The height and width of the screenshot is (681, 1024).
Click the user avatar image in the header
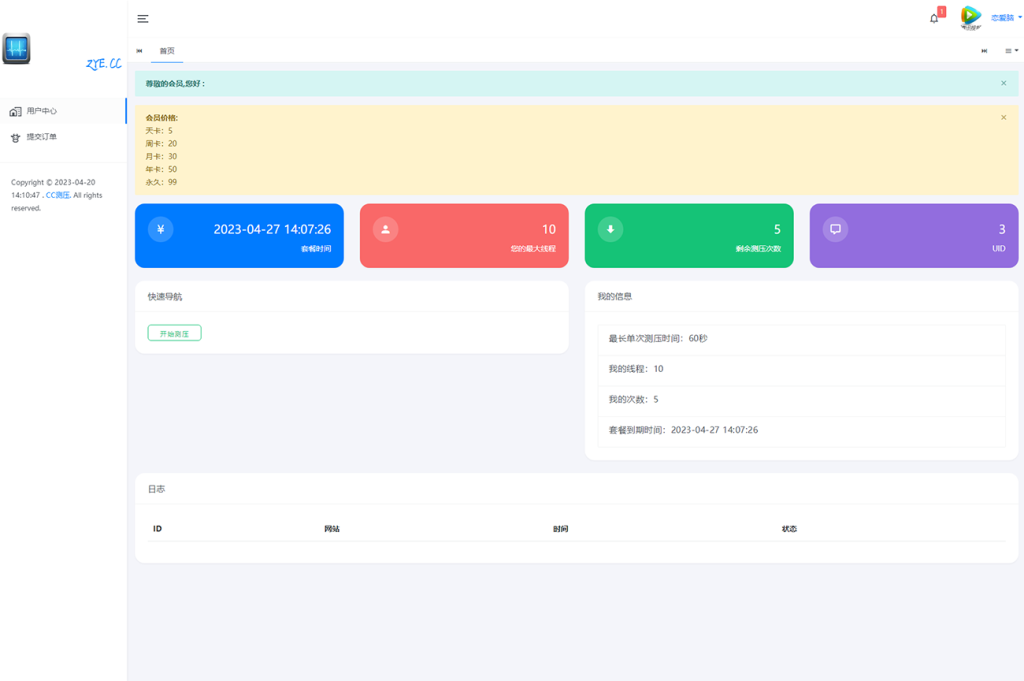970,17
